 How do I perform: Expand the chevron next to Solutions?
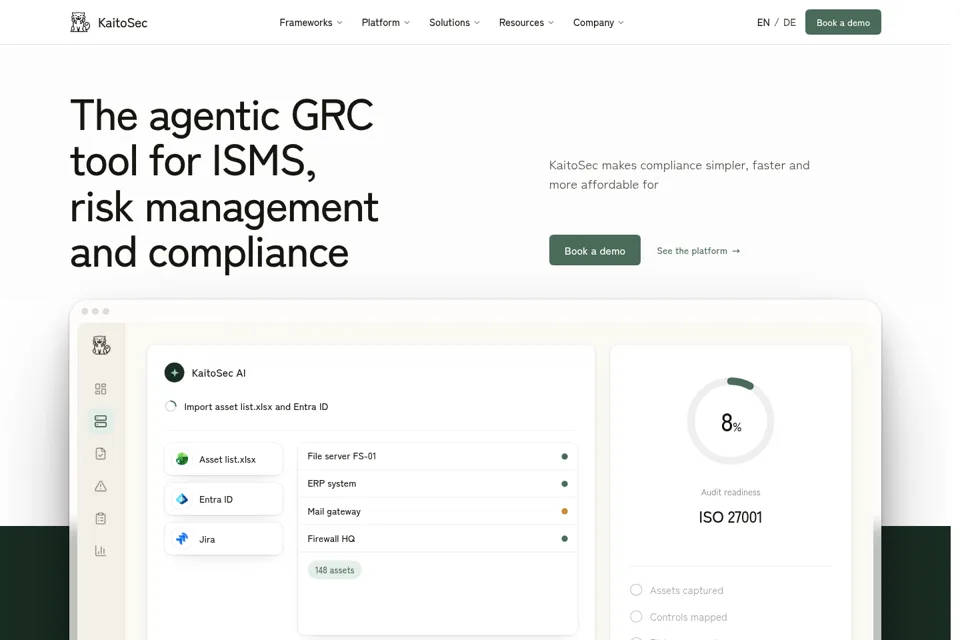point(477,23)
